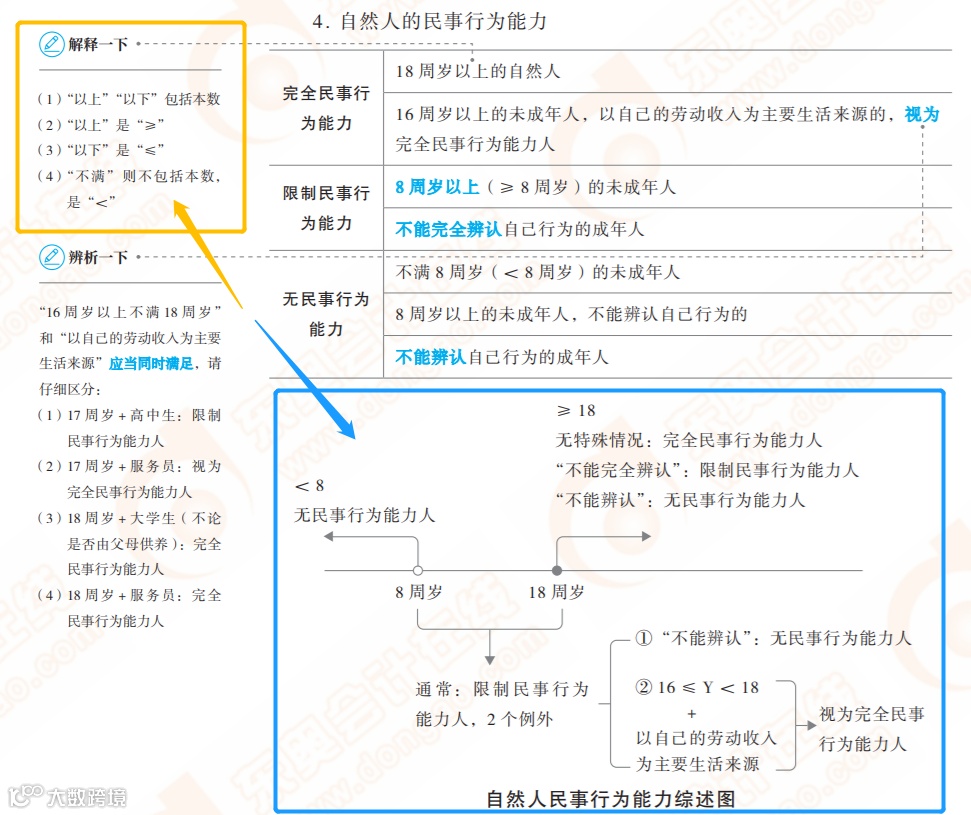Click the filled circle marker at 18周岁
The height and width of the screenshot is (815, 971).
pyautogui.click(x=557, y=570)
